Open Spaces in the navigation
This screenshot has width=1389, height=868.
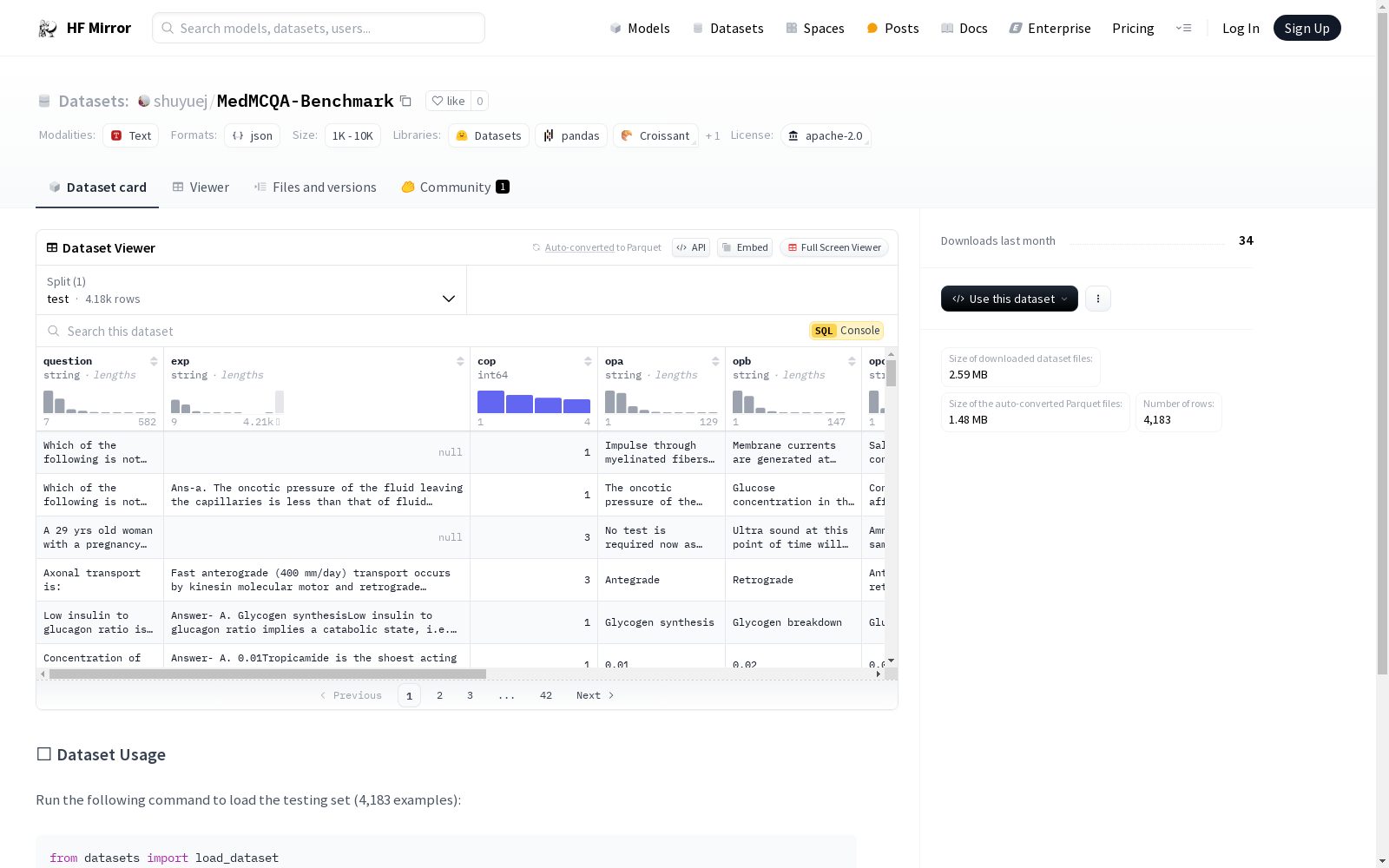(x=815, y=29)
